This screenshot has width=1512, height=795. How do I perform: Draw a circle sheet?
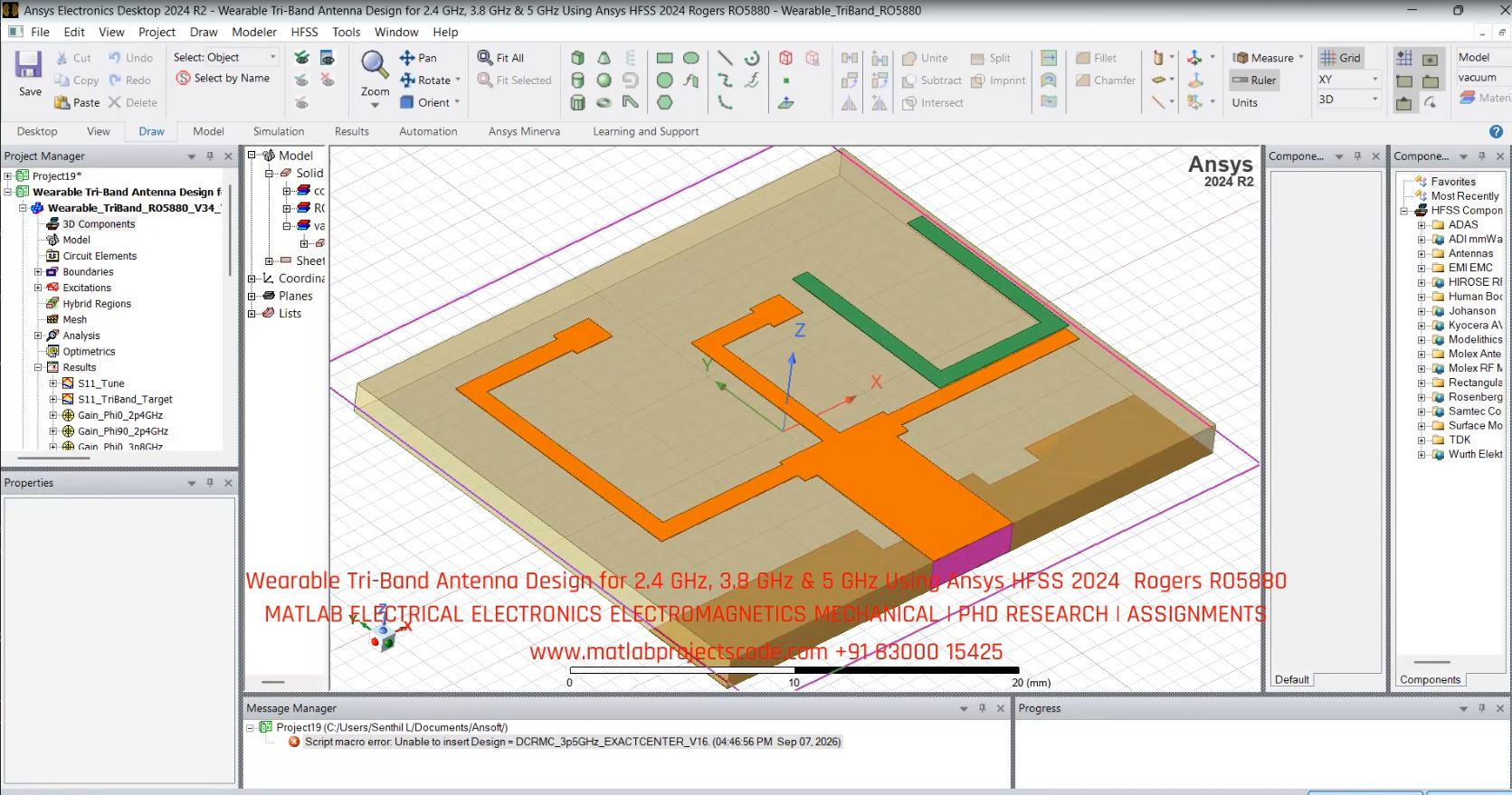(664, 80)
